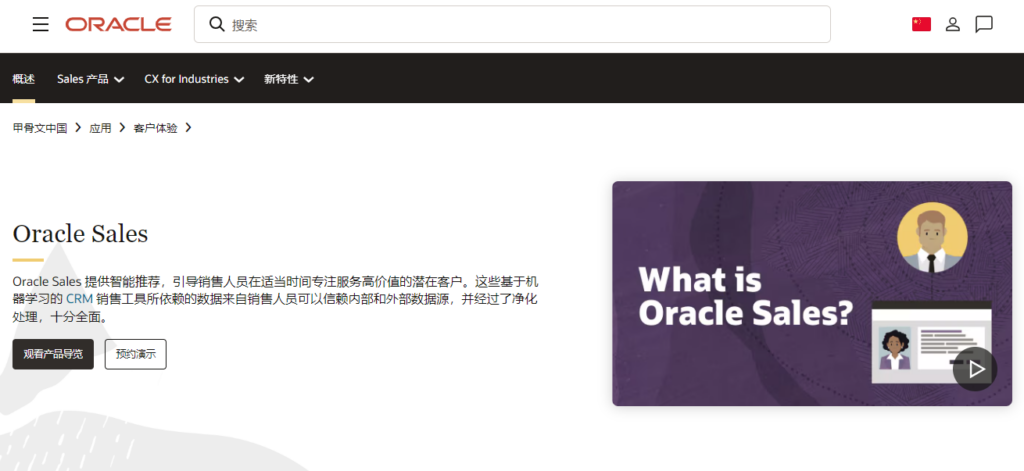This screenshot has height=471, width=1024.
Task: Focus the 搜索 search field
Action: click(x=512, y=25)
